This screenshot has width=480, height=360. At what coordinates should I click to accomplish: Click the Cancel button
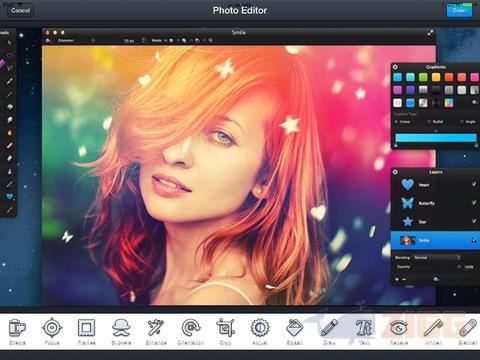(x=20, y=10)
